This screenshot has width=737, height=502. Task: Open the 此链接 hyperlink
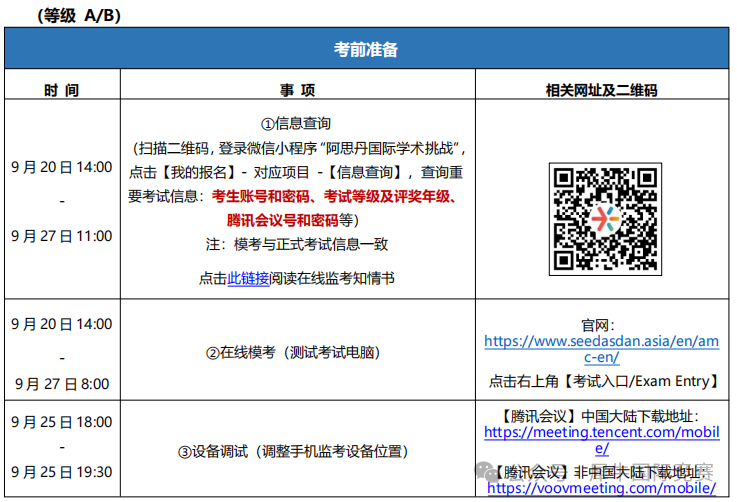(x=248, y=279)
